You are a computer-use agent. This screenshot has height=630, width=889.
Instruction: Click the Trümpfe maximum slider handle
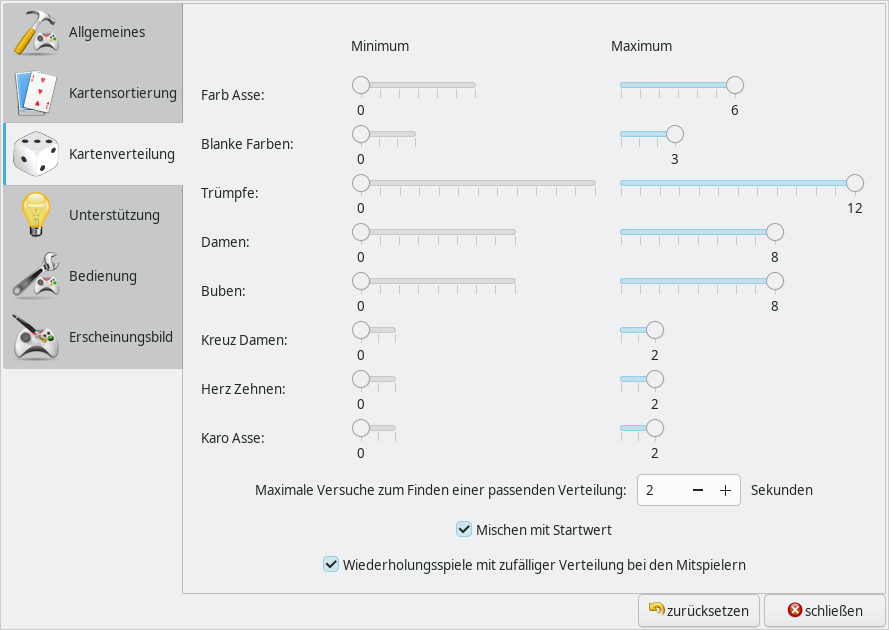(x=854, y=183)
